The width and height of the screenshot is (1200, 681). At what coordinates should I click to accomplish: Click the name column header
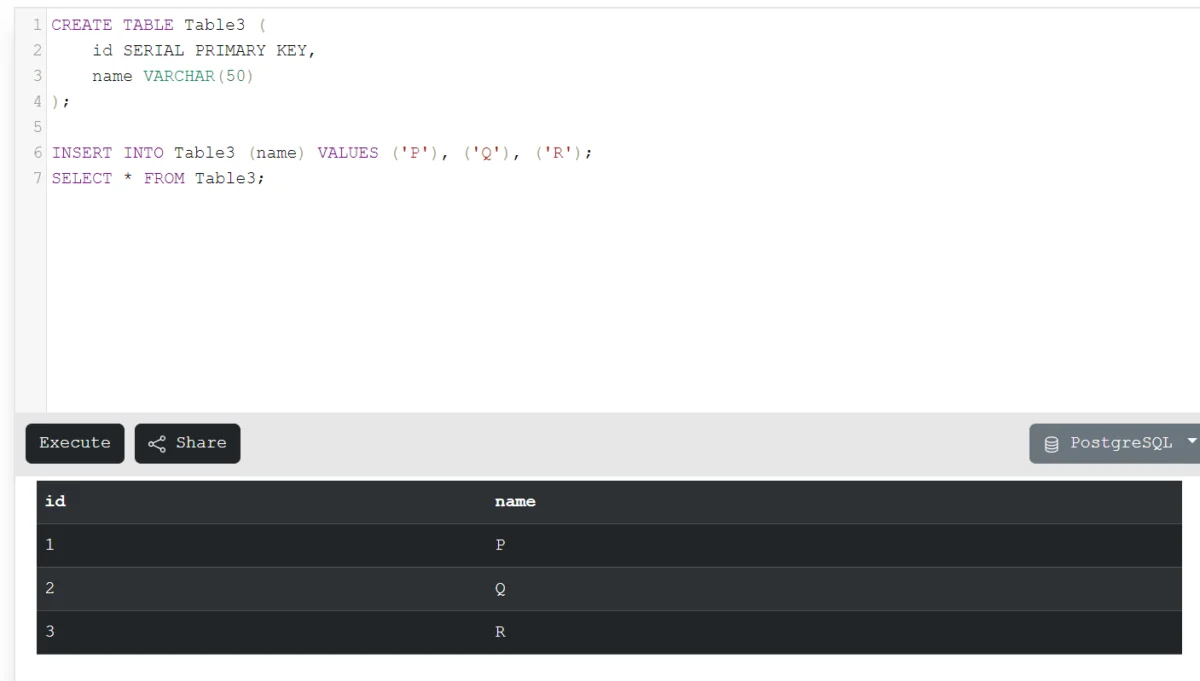click(x=515, y=501)
